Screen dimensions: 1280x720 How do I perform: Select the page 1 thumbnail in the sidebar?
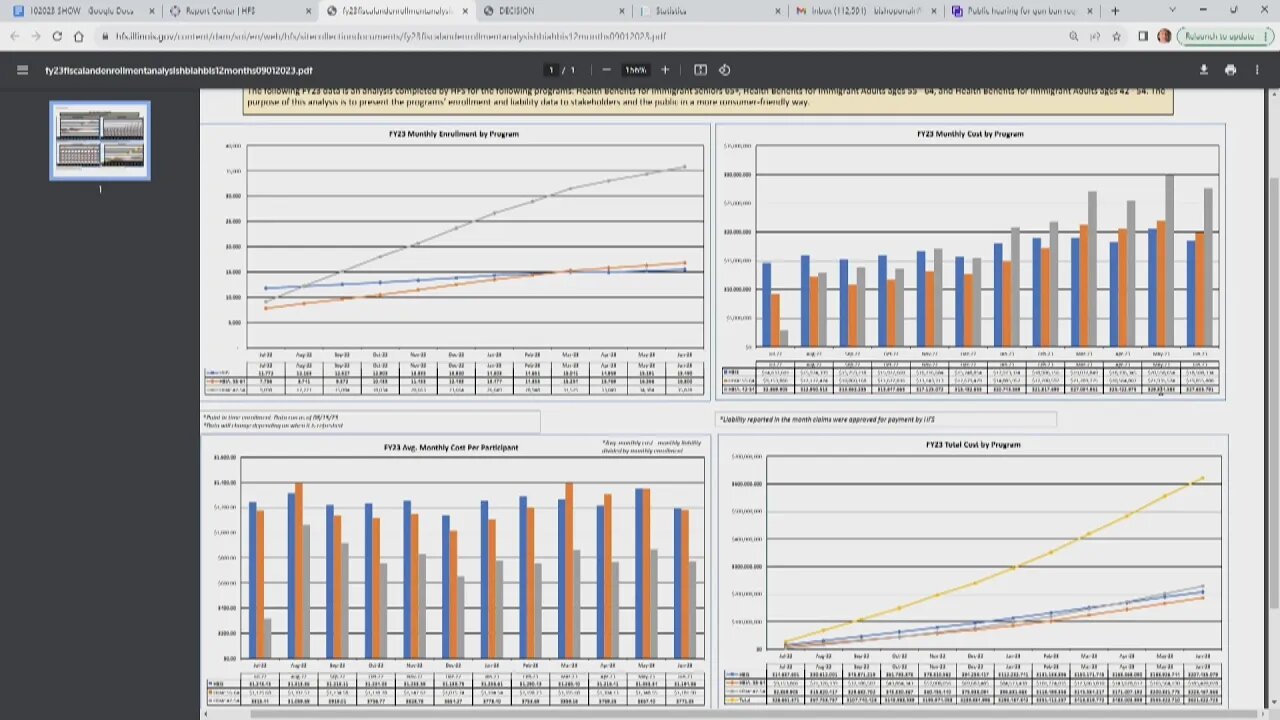(x=100, y=140)
